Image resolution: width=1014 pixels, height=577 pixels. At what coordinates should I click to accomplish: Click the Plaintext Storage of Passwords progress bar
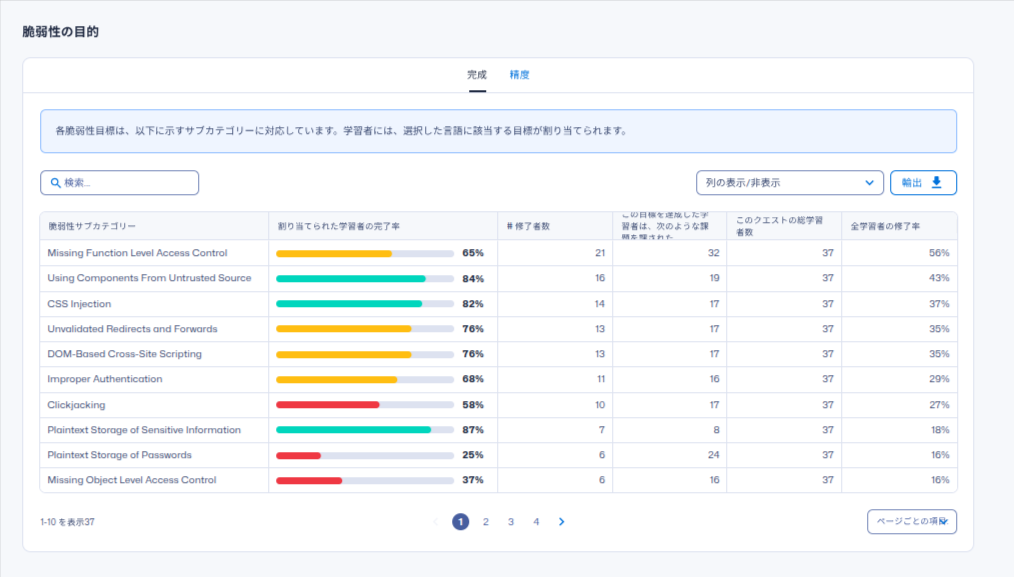[364, 455]
